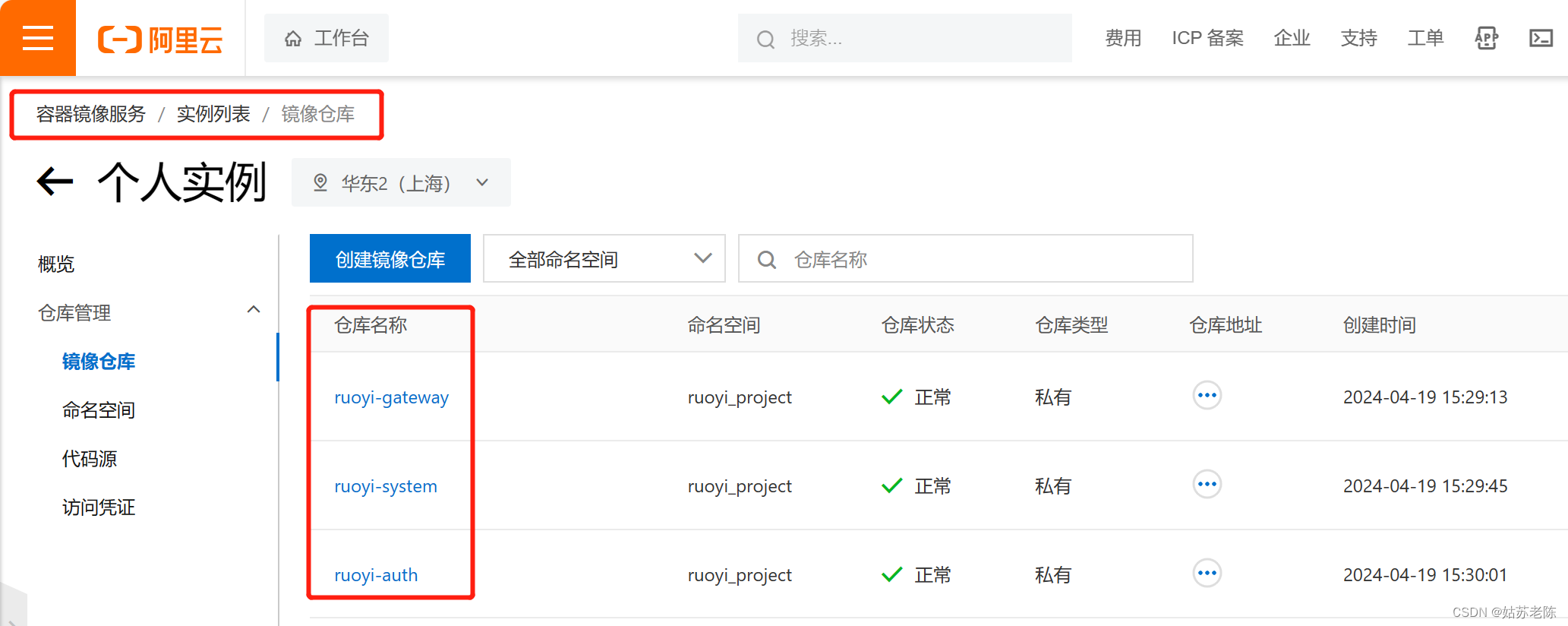Collapse the 仓库管理 sidebar section
1568x626 pixels.
coord(254,310)
